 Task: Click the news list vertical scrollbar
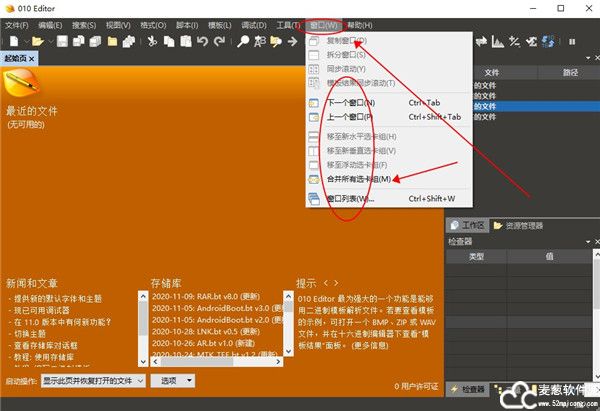pyautogui.click(x=143, y=329)
